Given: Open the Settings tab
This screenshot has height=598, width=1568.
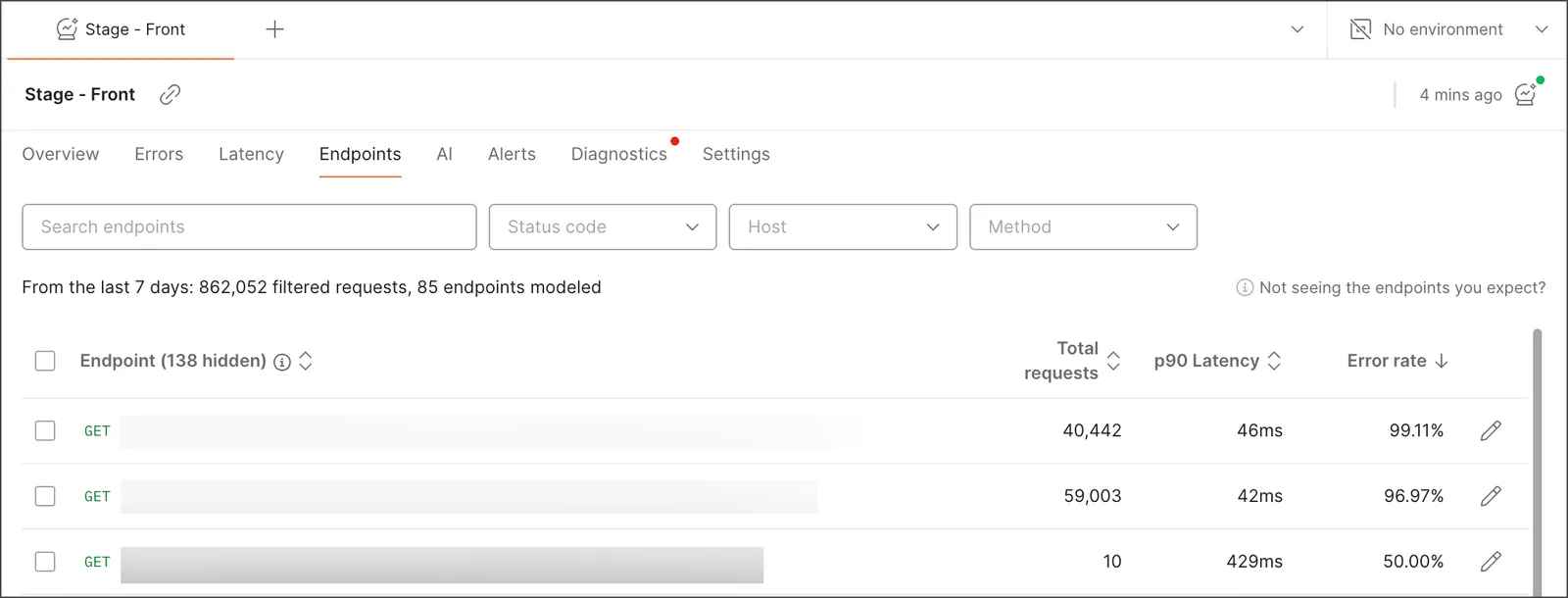Looking at the screenshot, I should click(736, 154).
